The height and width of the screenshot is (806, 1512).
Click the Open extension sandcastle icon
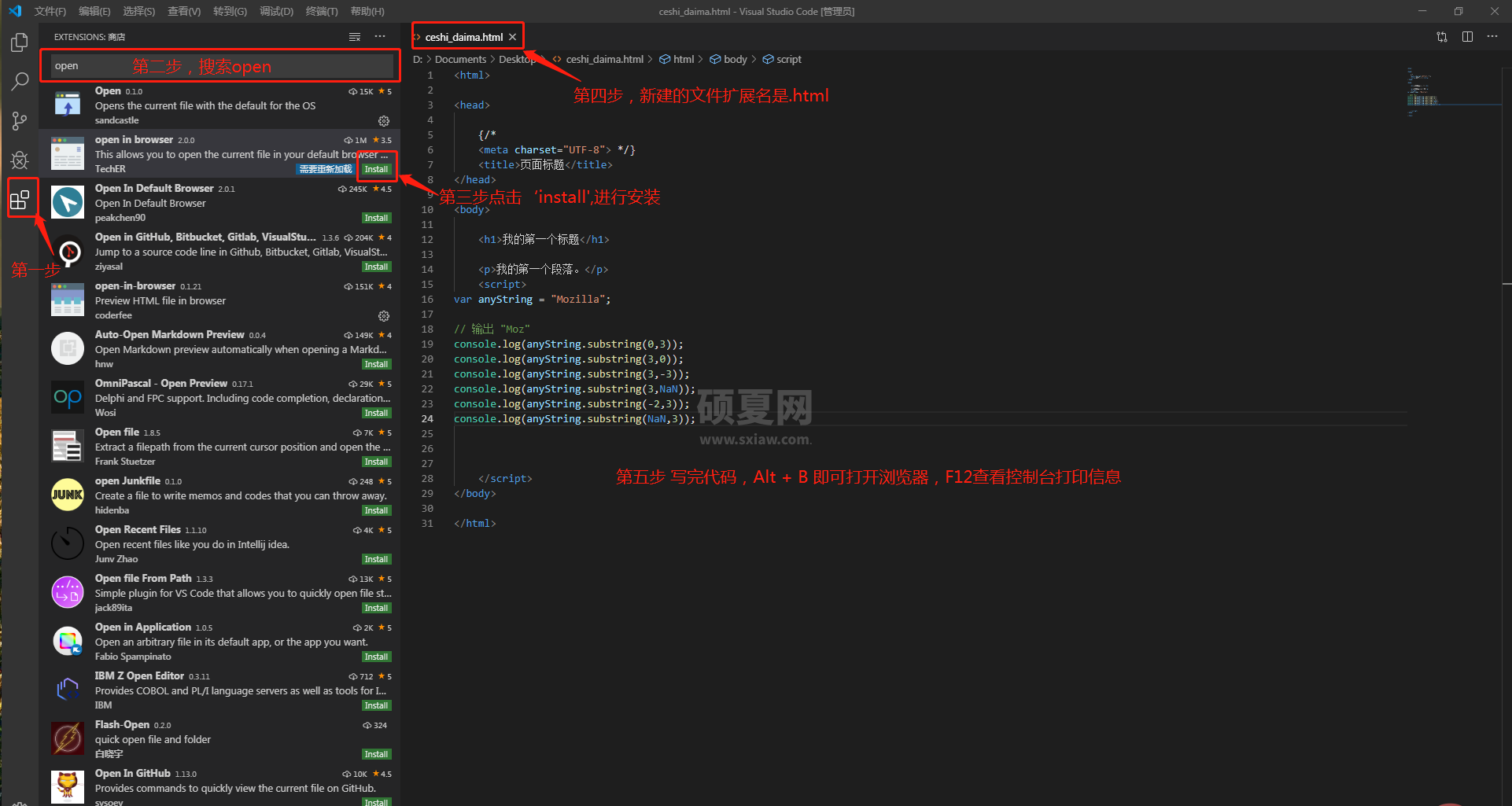68,105
